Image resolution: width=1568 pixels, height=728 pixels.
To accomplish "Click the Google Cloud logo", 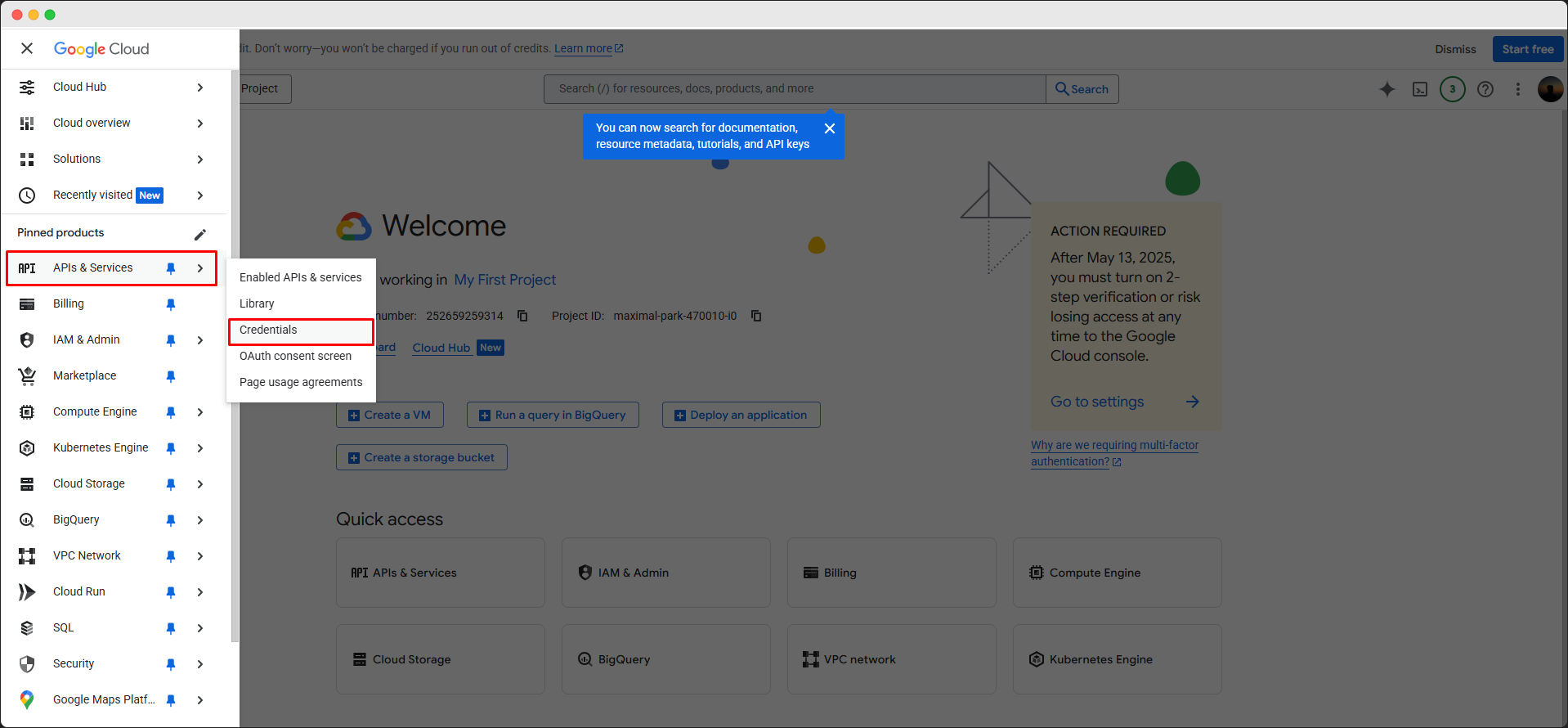I will tap(101, 49).
